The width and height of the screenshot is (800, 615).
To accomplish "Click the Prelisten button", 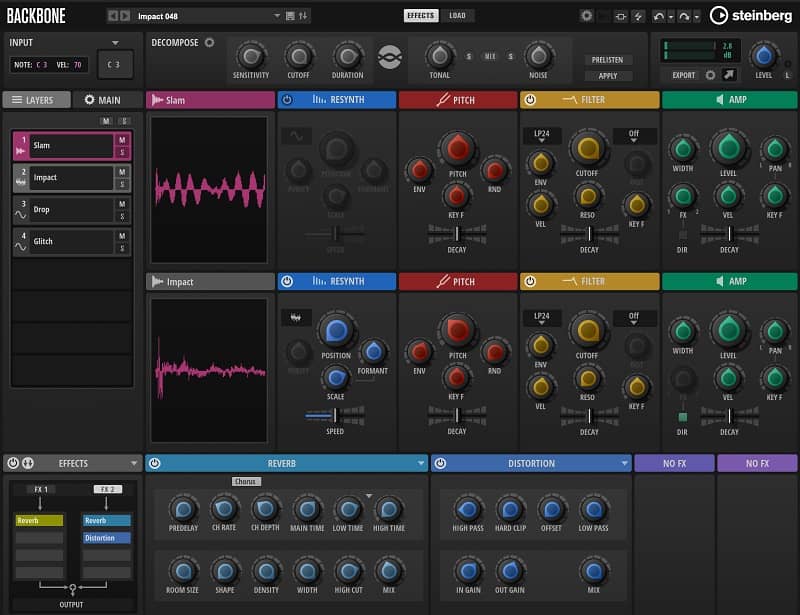I will [607, 60].
